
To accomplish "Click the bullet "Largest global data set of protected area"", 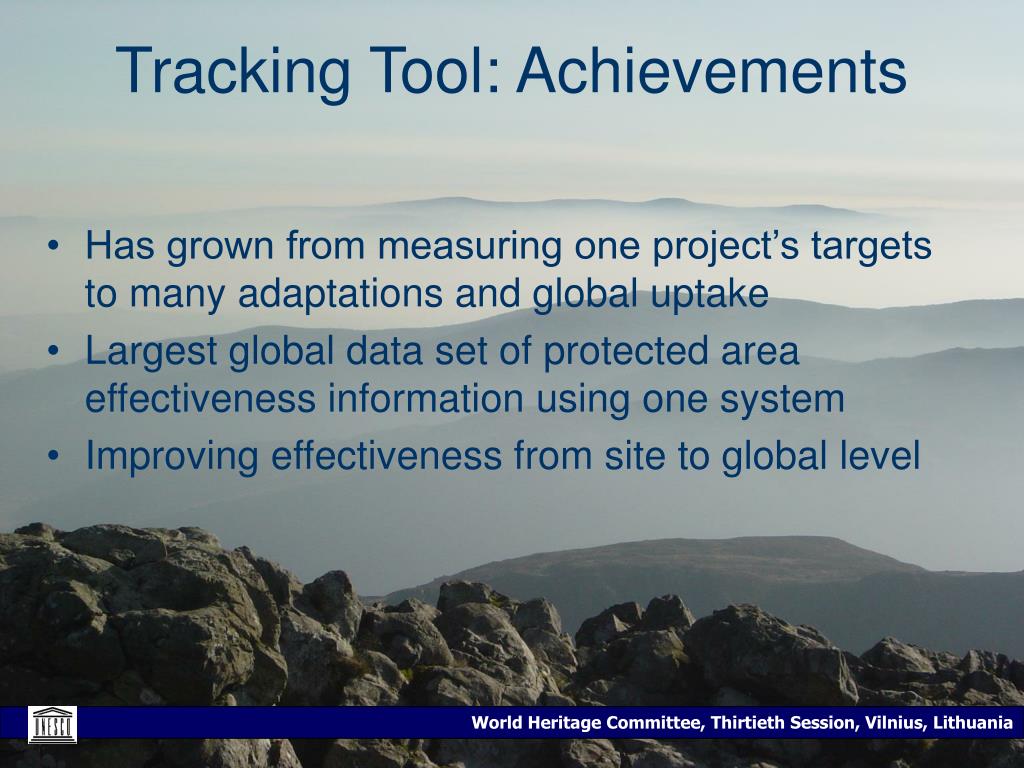I will [x=442, y=351].
